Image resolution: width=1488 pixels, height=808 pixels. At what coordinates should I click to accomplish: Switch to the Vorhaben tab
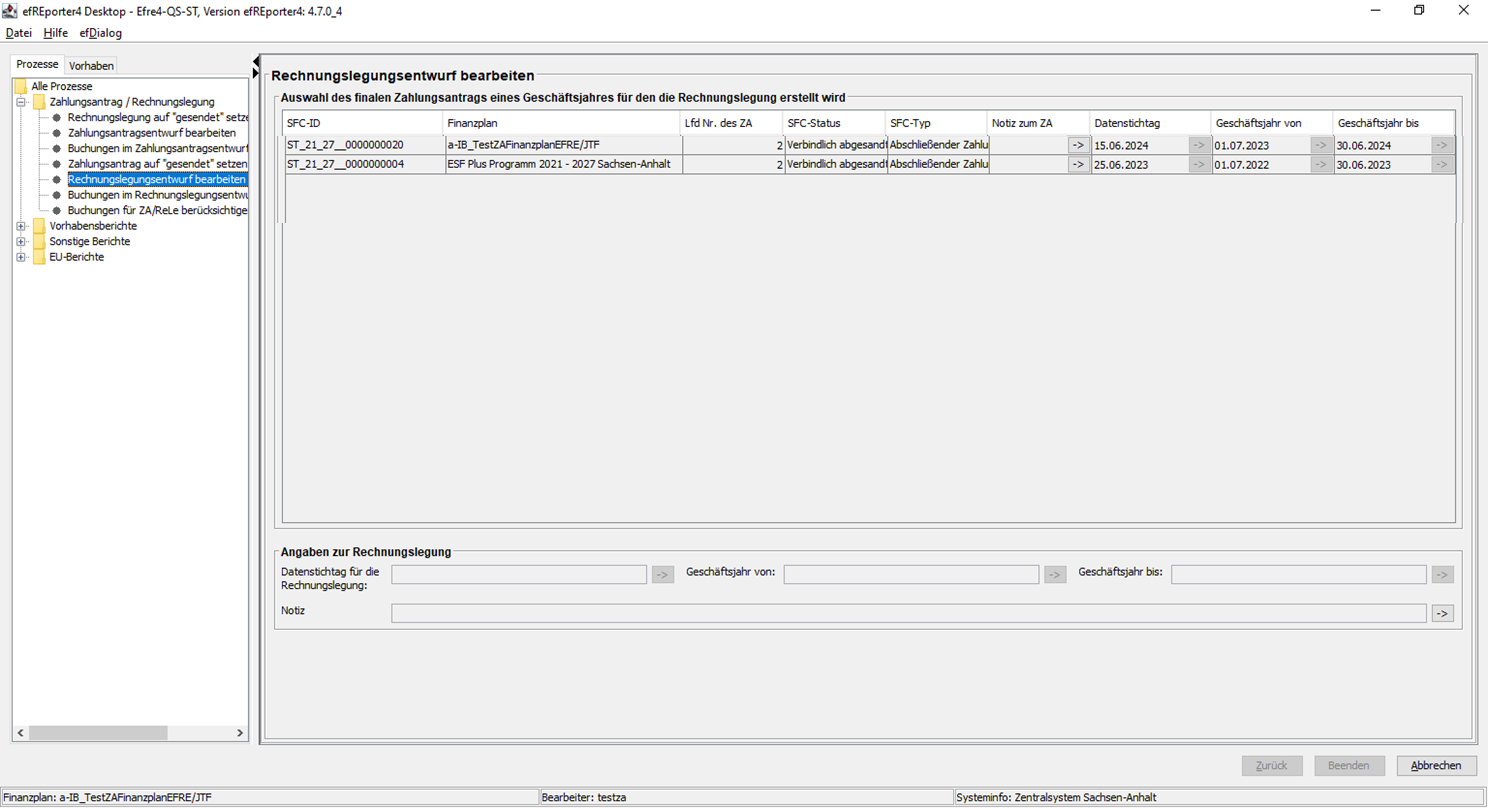[91, 66]
